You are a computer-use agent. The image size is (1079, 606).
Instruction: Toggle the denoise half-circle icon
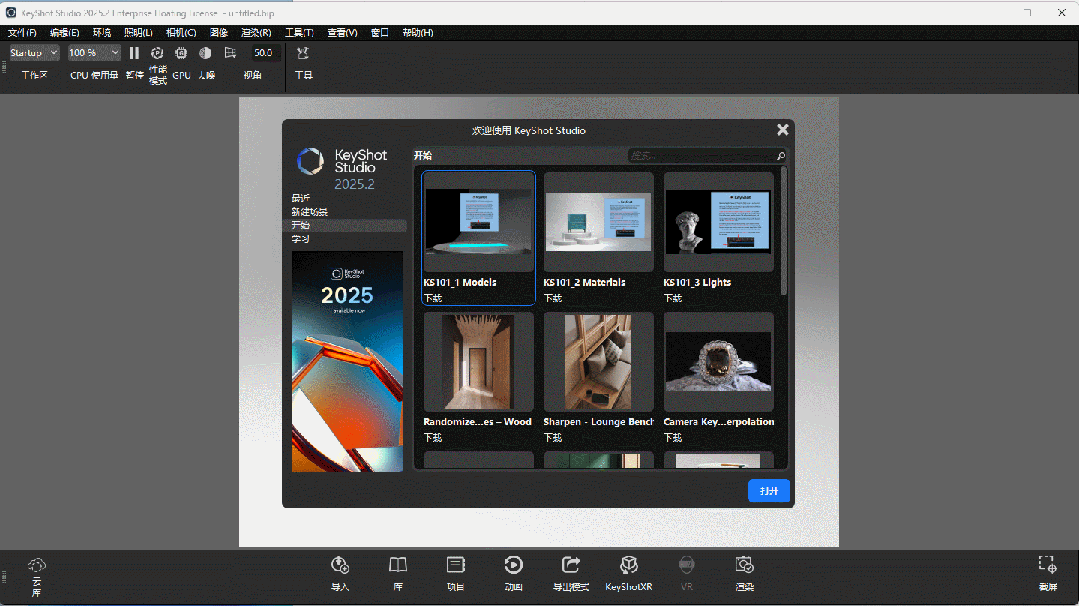tap(205, 53)
